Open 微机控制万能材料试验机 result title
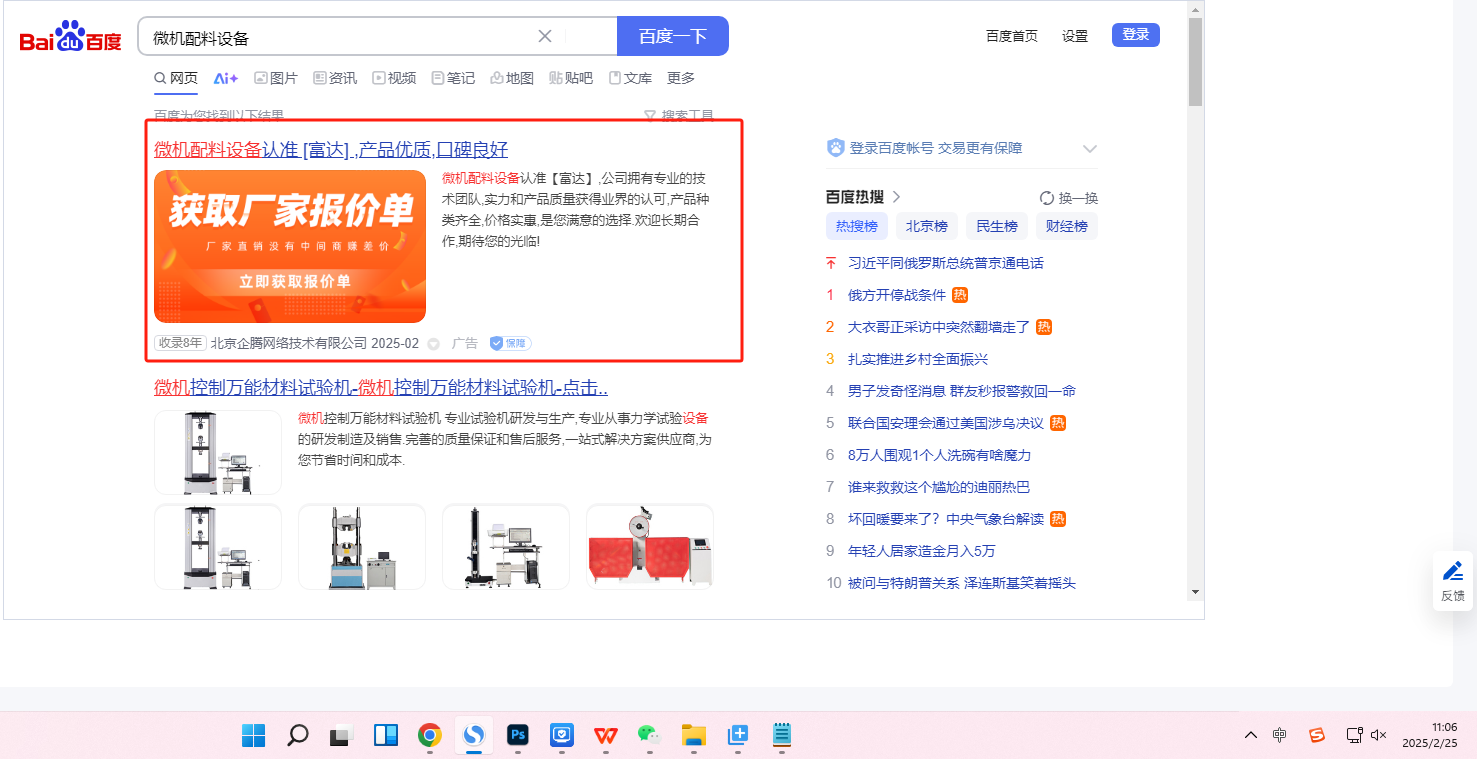Screen dimensions: 1477x759 tap(381, 388)
